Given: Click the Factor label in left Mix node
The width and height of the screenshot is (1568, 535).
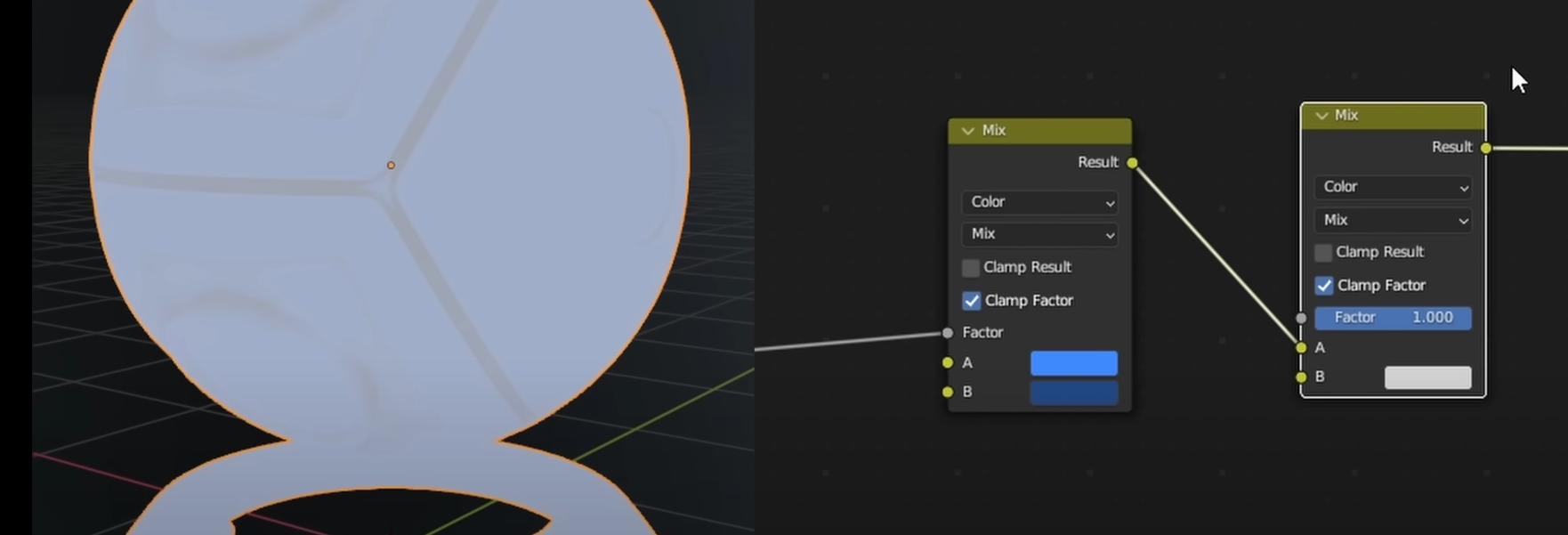Looking at the screenshot, I should point(982,333).
